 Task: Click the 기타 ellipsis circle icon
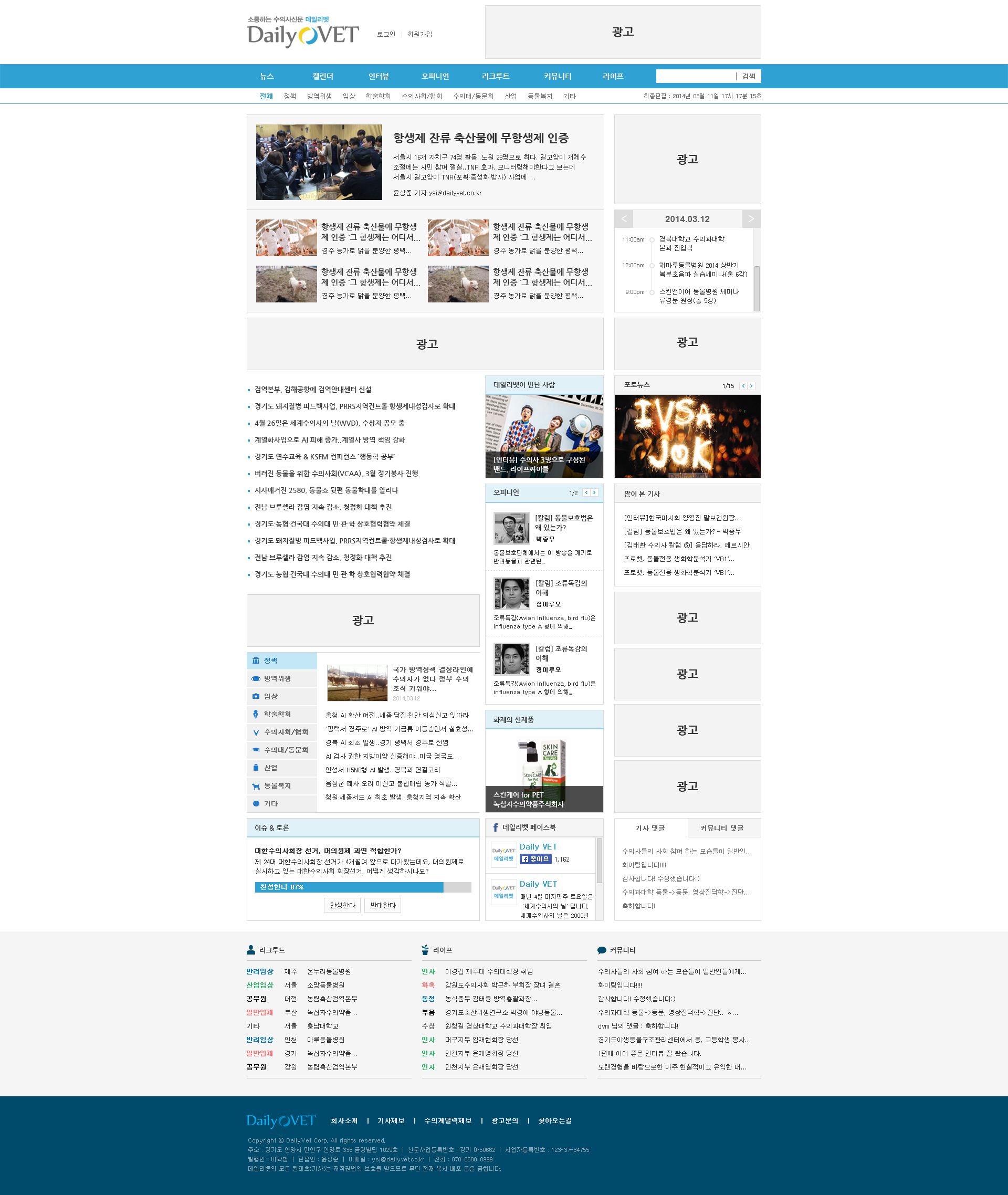tap(256, 803)
